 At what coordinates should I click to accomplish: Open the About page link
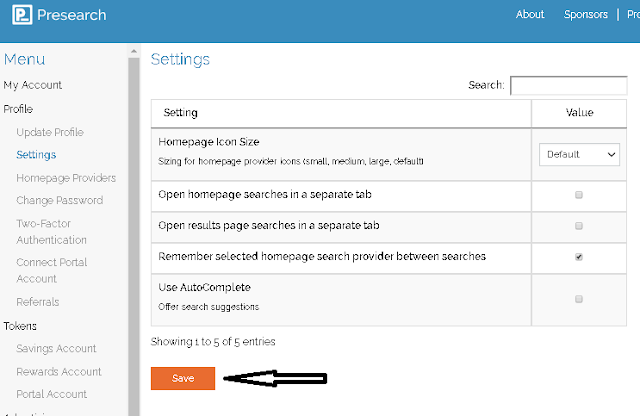click(x=530, y=15)
